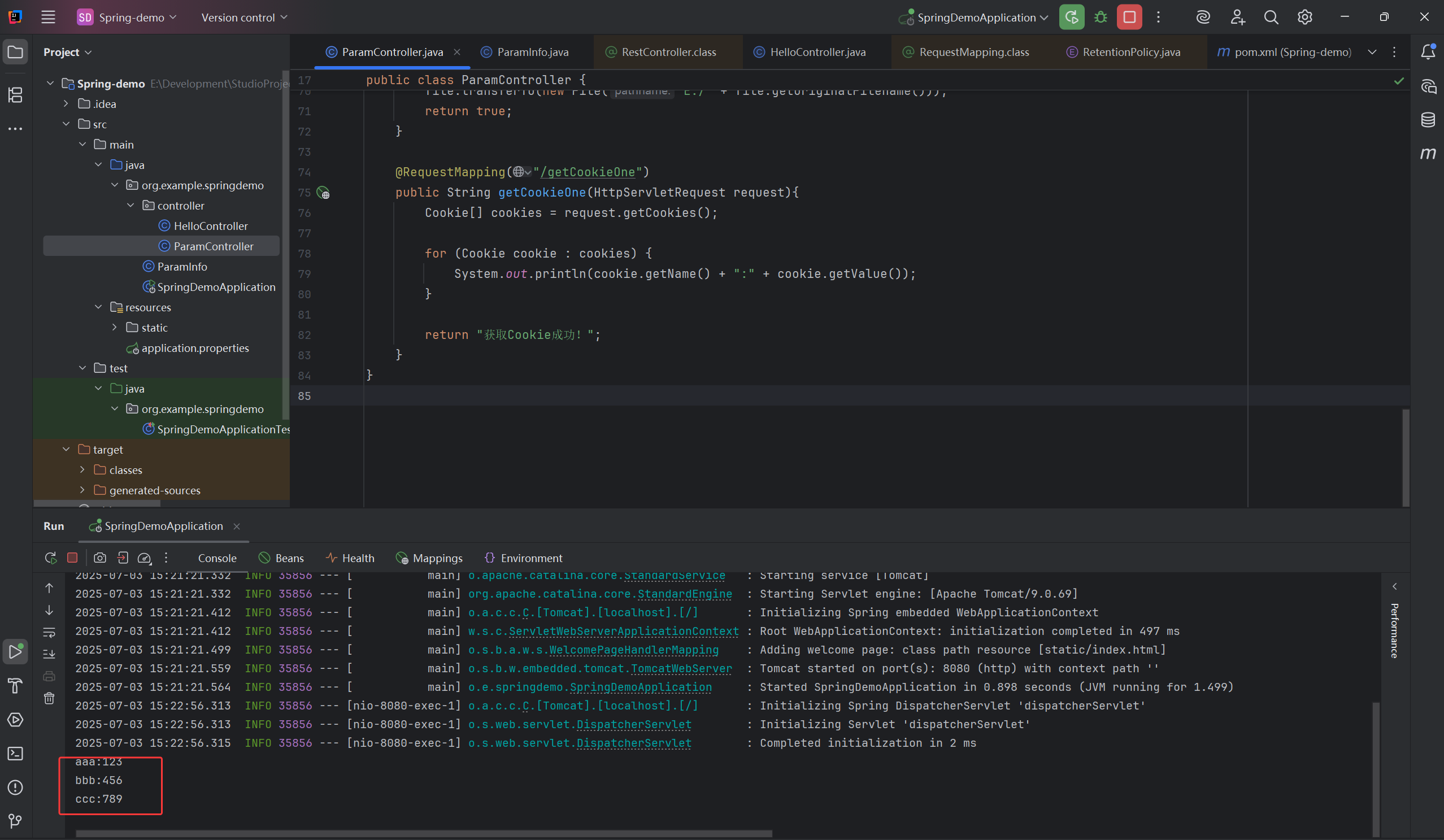The width and height of the screenshot is (1444, 840).
Task: Close the ParamController.java tab
Action: pos(456,52)
